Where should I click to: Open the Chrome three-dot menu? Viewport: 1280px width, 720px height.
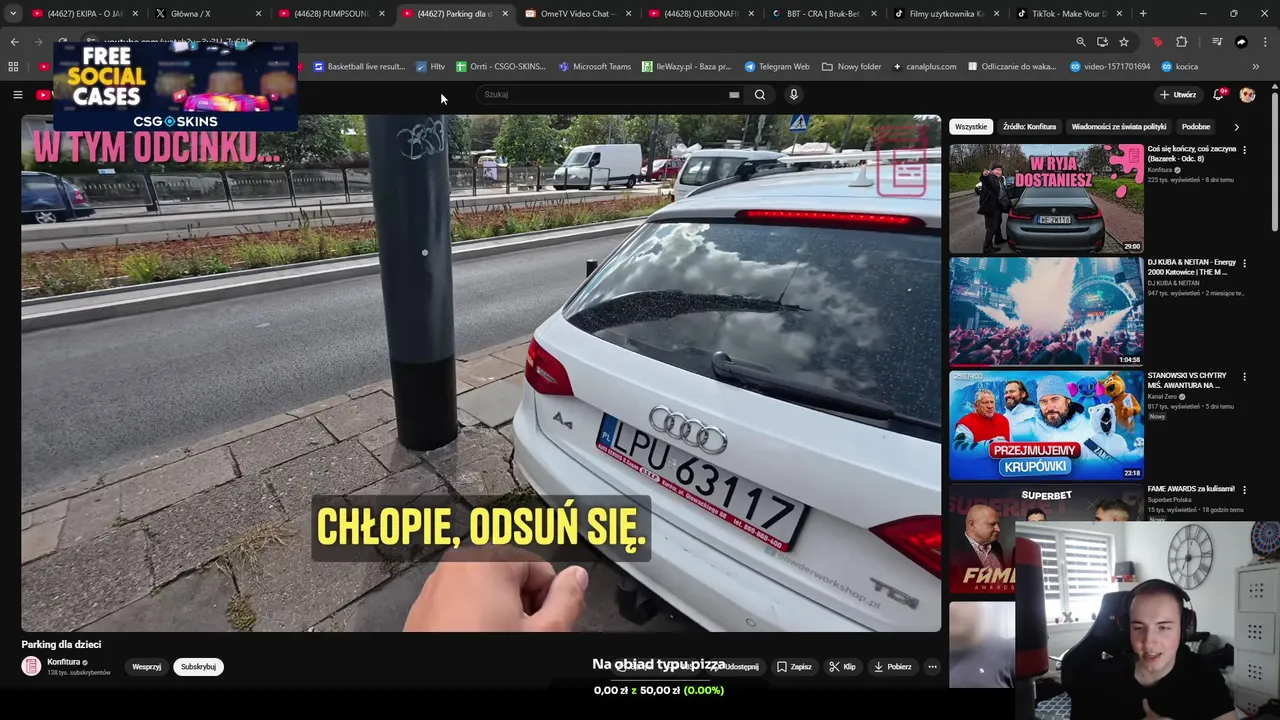pos(1266,42)
